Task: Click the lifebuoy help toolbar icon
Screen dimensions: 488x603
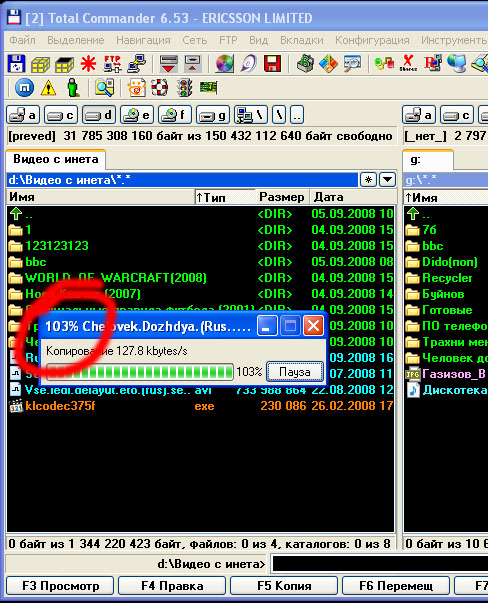Action: (160, 88)
